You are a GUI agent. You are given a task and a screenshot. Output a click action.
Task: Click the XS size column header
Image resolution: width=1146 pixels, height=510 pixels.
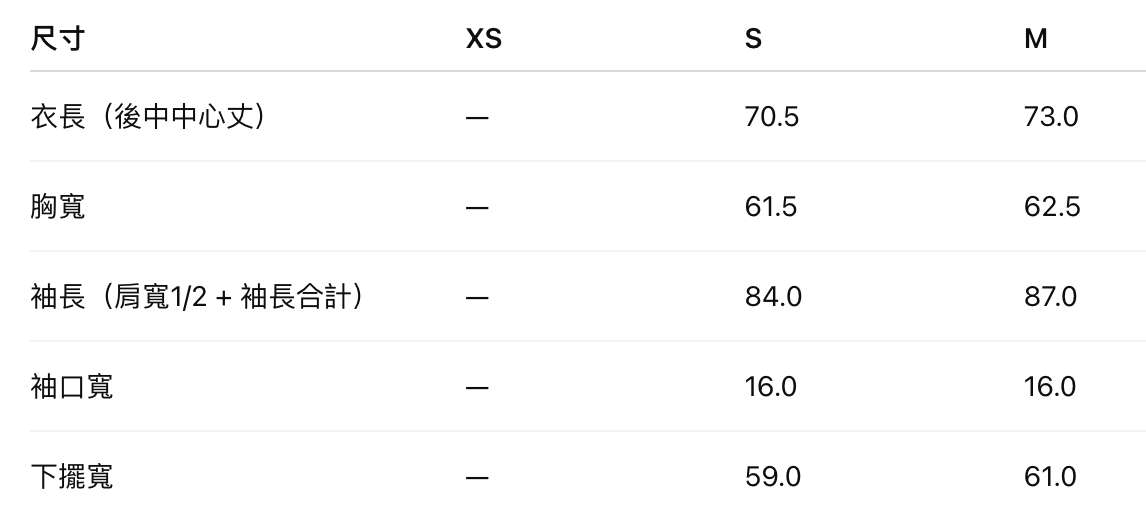pyautogui.click(x=484, y=39)
